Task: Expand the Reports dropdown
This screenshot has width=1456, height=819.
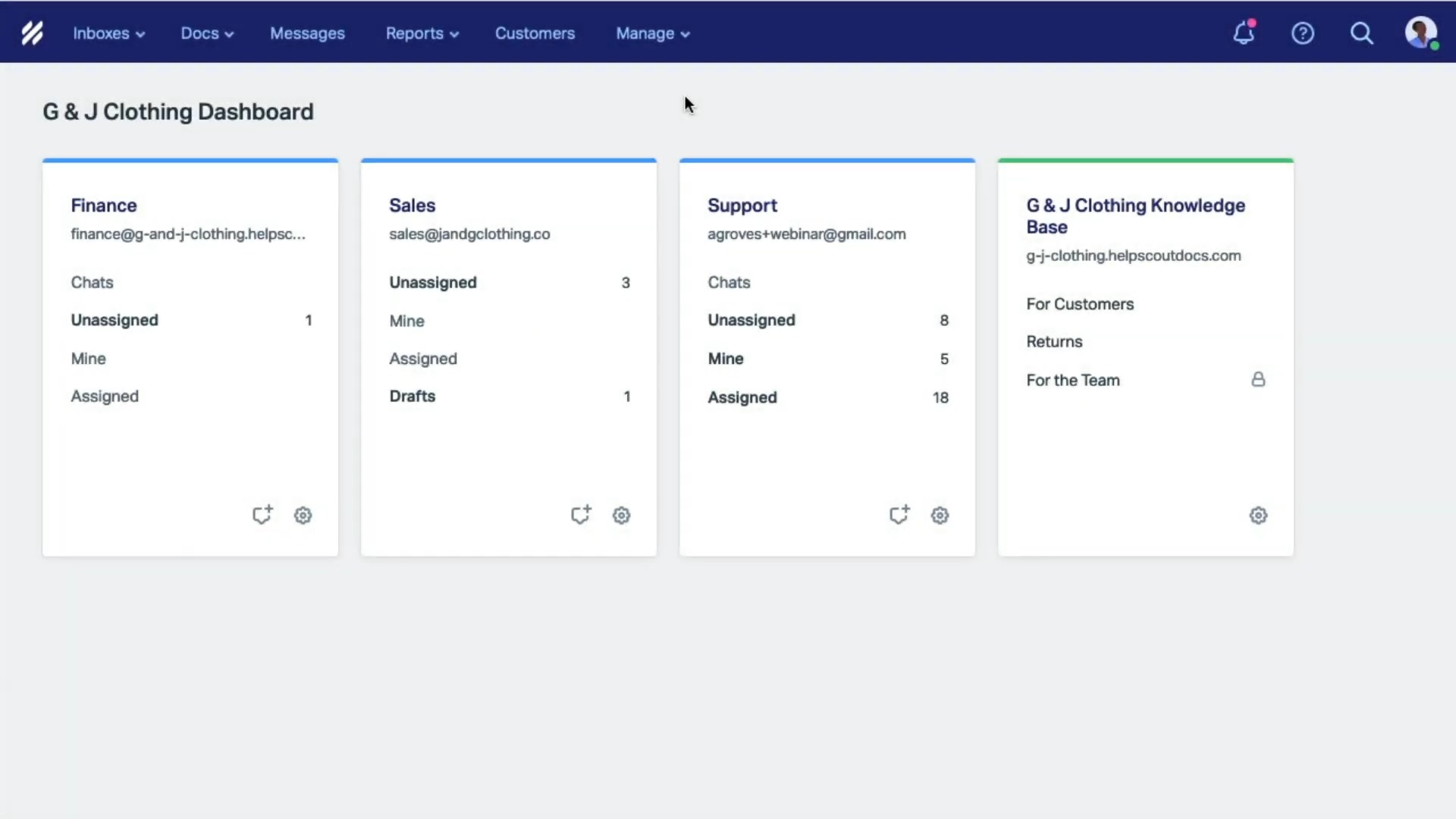Action: (422, 33)
